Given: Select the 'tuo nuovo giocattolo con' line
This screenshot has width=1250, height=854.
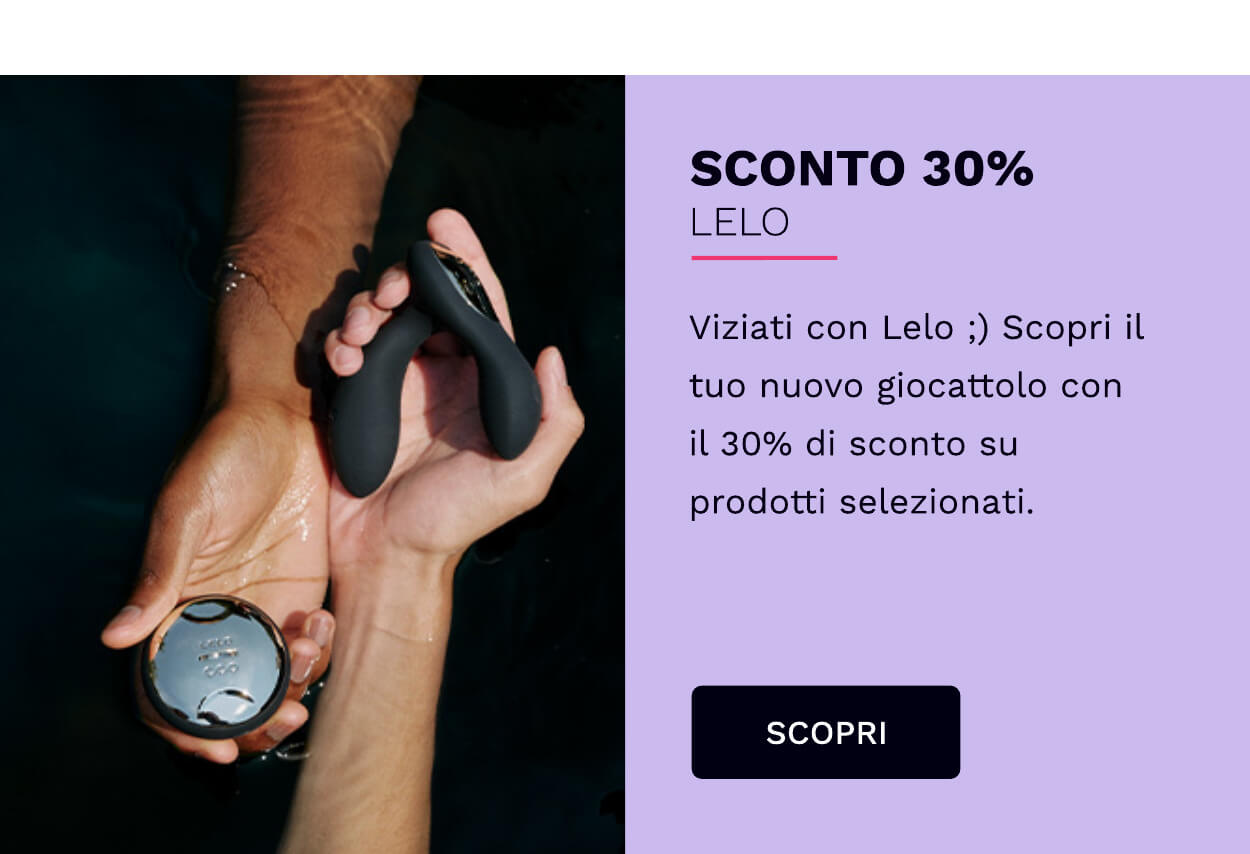Looking at the screenshot, I should (906, 386).
